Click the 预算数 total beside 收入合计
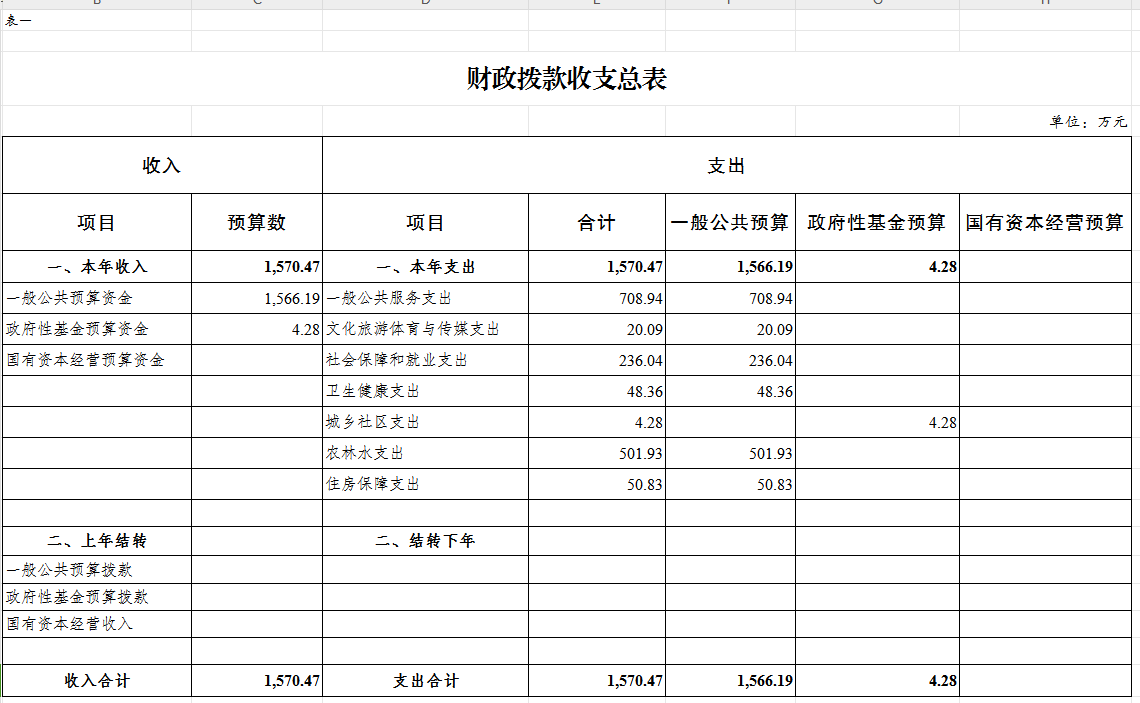1140x703 pixels. click(x=257, y=680)
